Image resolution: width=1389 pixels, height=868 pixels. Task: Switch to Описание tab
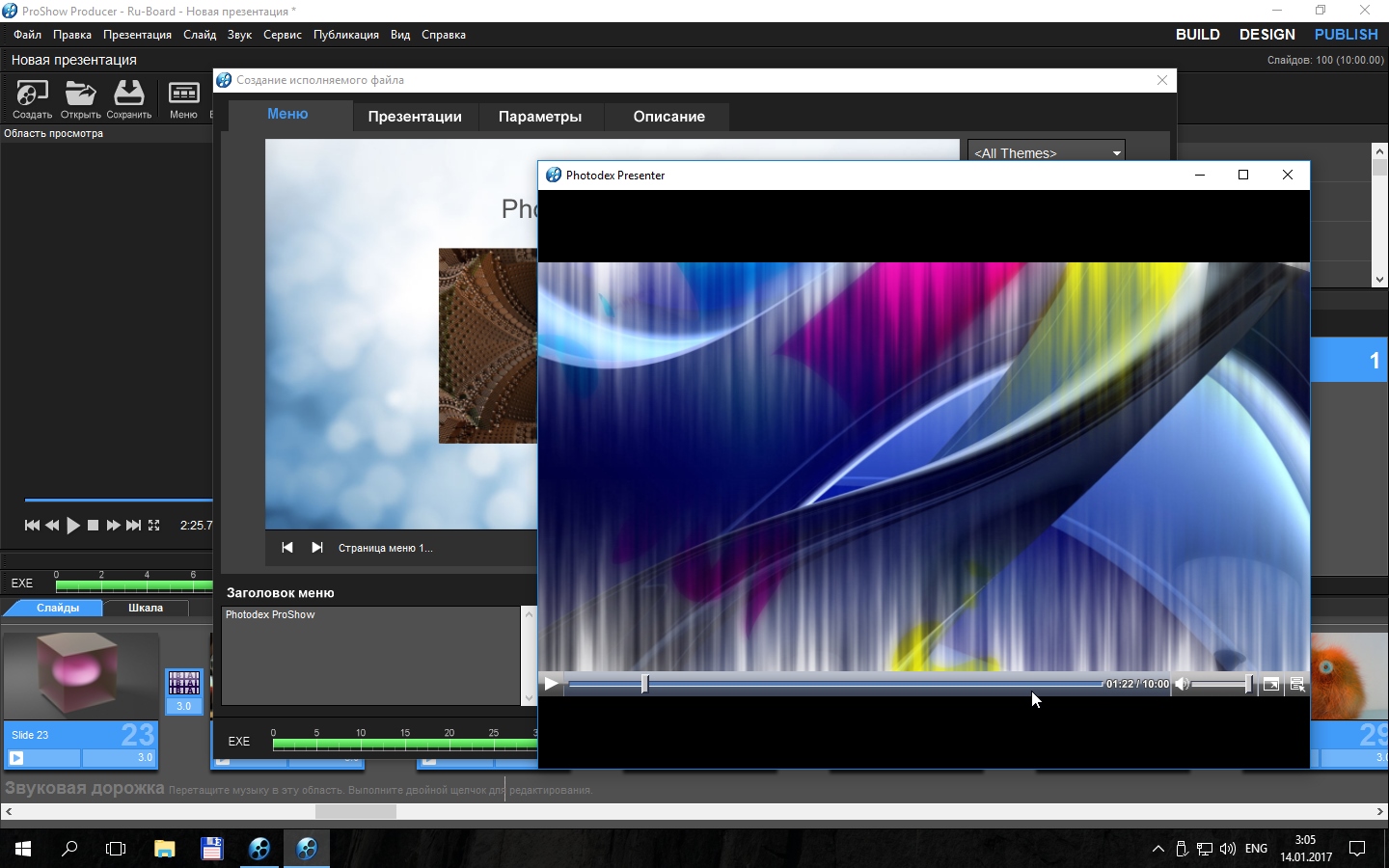point(669,117)
